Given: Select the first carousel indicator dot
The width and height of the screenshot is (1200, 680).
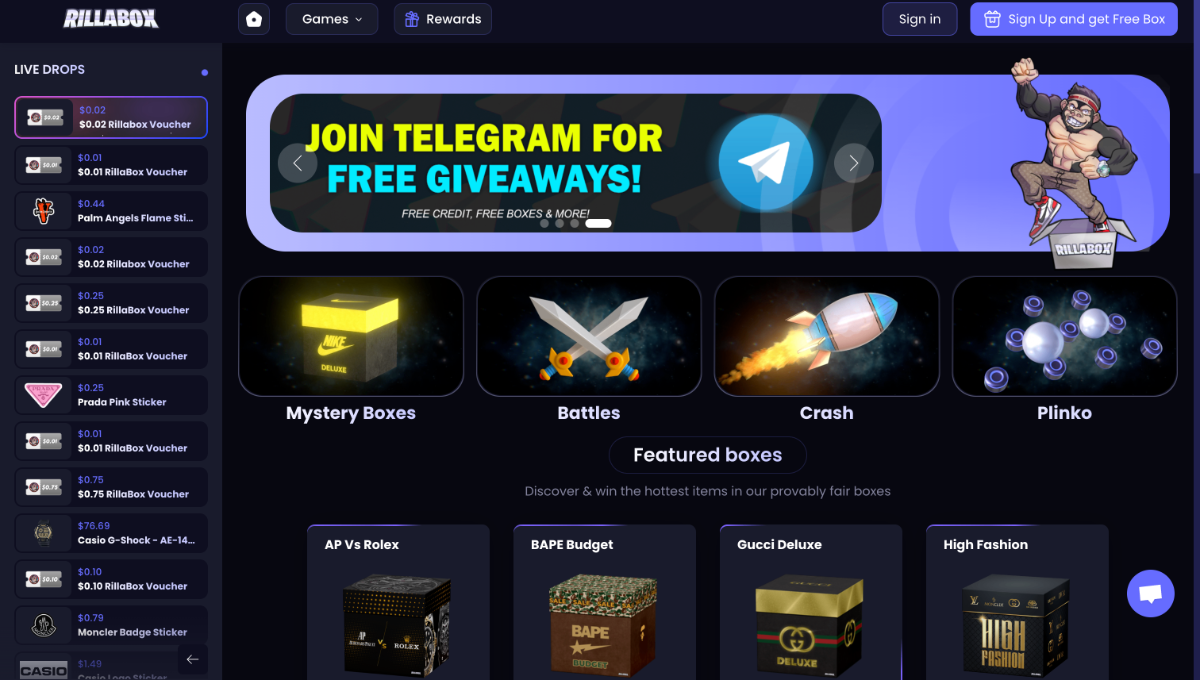Looking at the screenshot, I should point(545,223).
